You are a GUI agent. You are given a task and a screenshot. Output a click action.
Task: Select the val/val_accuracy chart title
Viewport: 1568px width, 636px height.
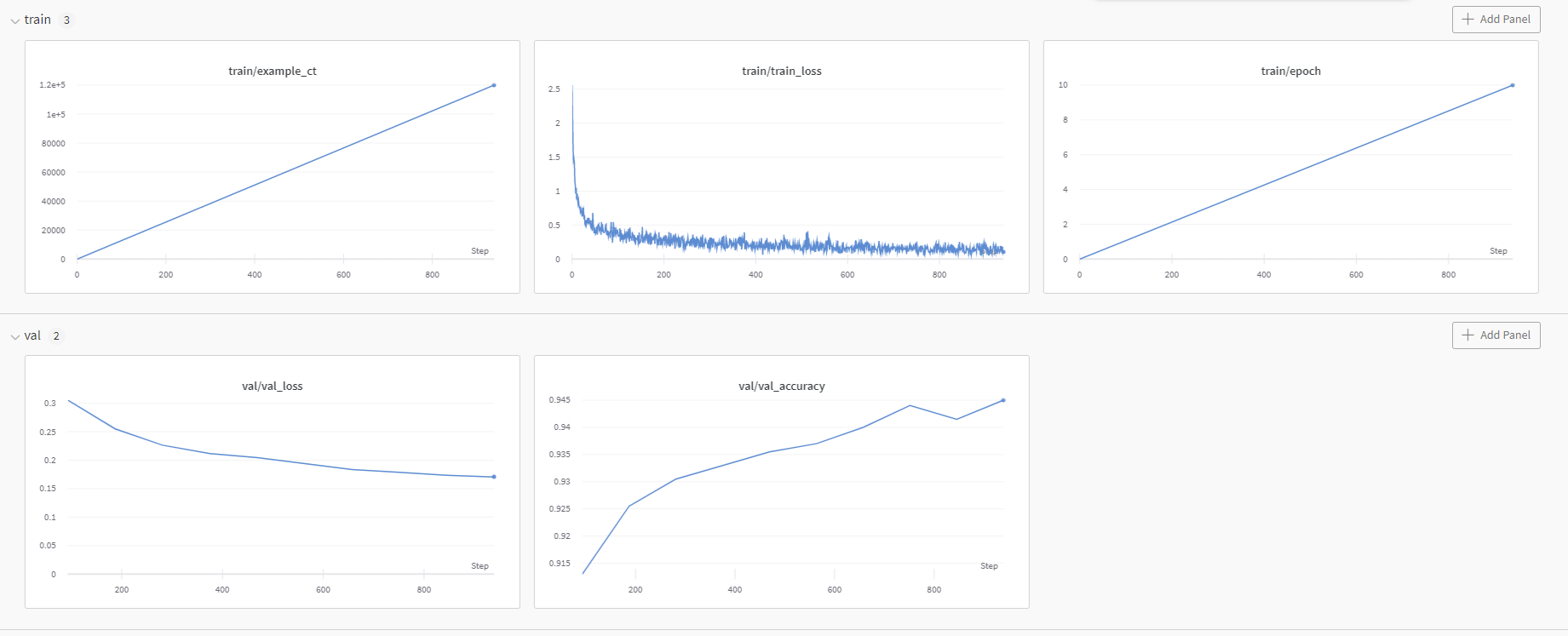pos(782,387)
